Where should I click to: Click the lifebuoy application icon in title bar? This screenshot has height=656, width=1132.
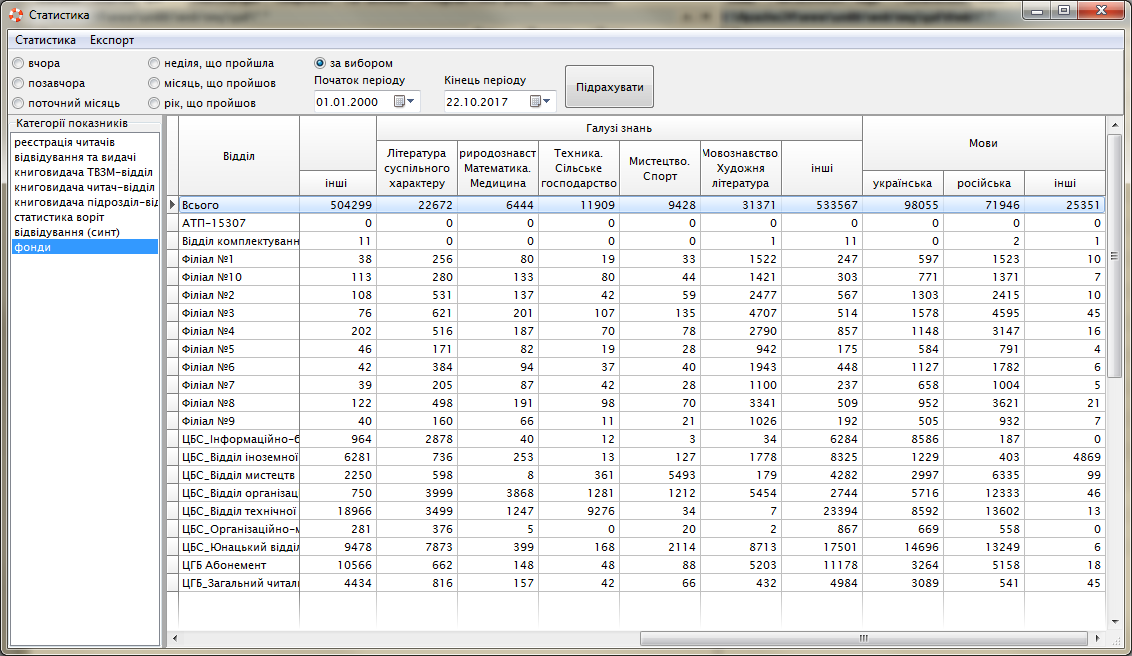16,15
